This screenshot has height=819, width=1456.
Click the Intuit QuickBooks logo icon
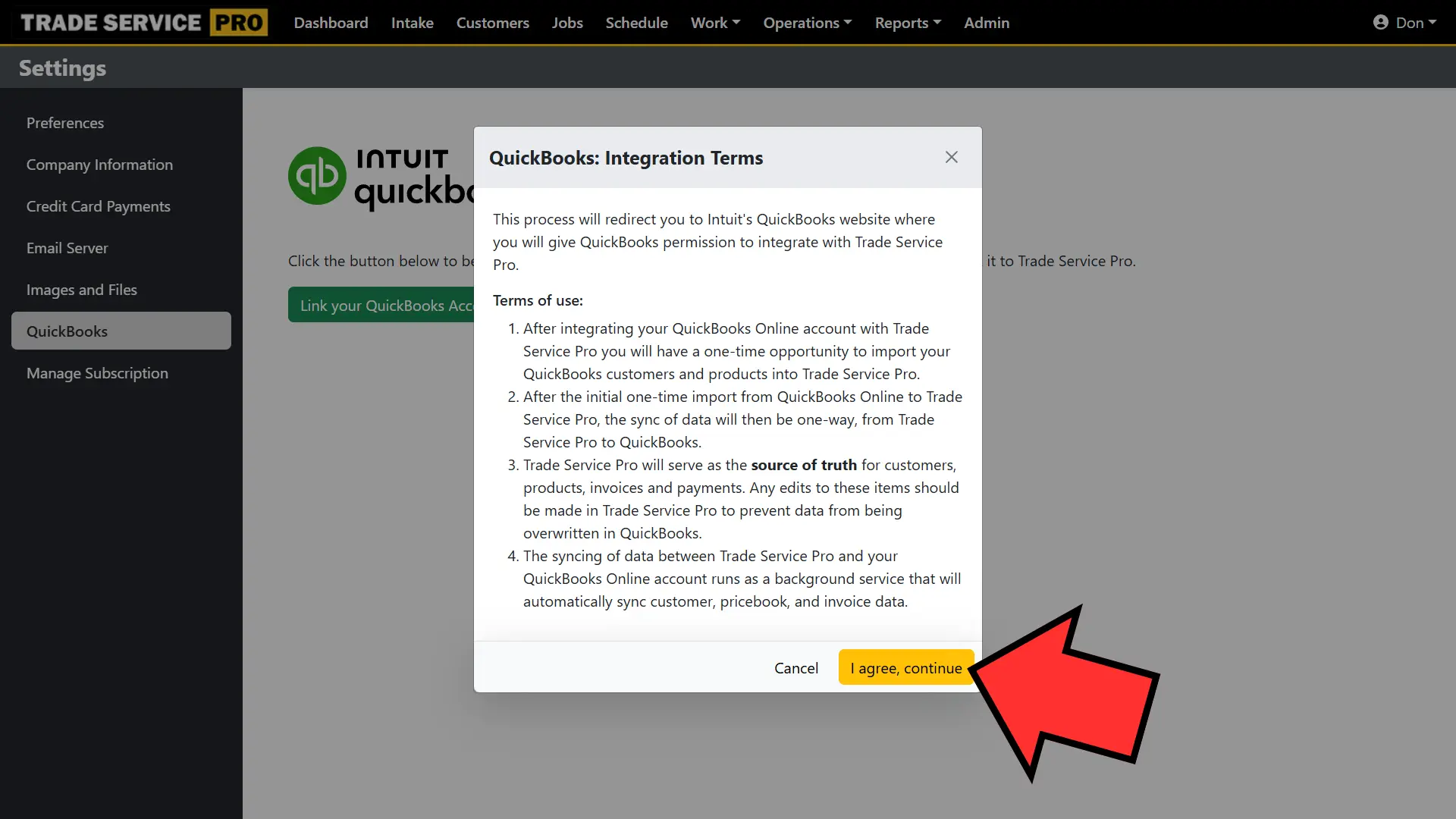pos(317,177)
